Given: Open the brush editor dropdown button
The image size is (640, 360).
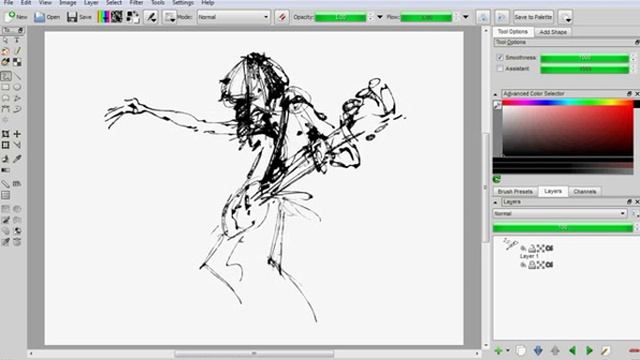Looking at the screenshot, I should click(x=151, y=17).
